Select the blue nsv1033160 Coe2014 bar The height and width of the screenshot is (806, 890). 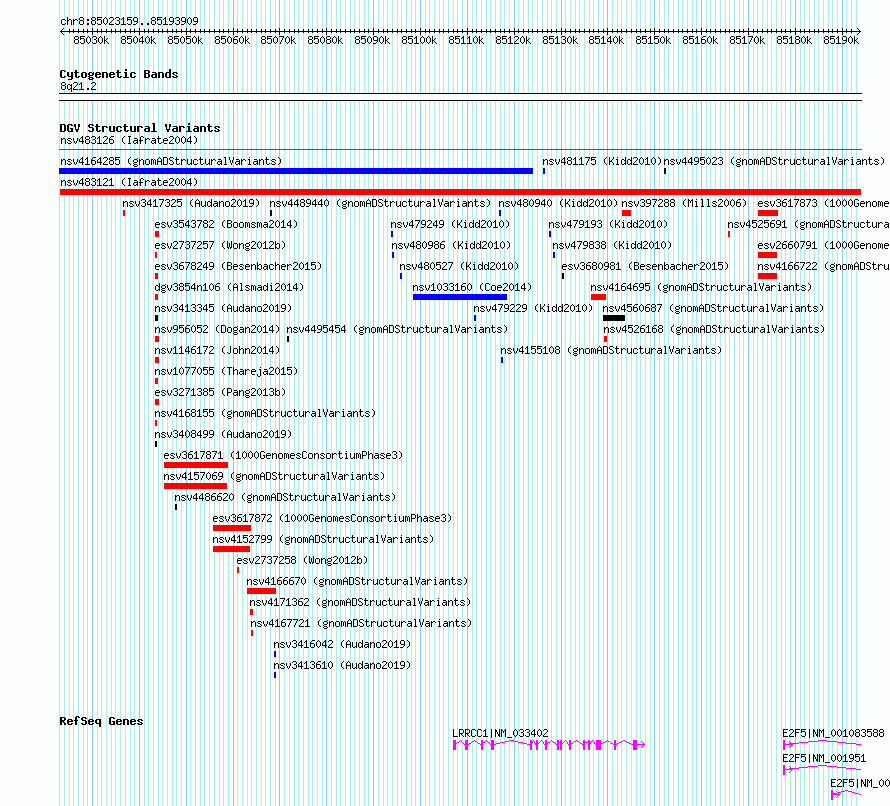coord(460,297)
